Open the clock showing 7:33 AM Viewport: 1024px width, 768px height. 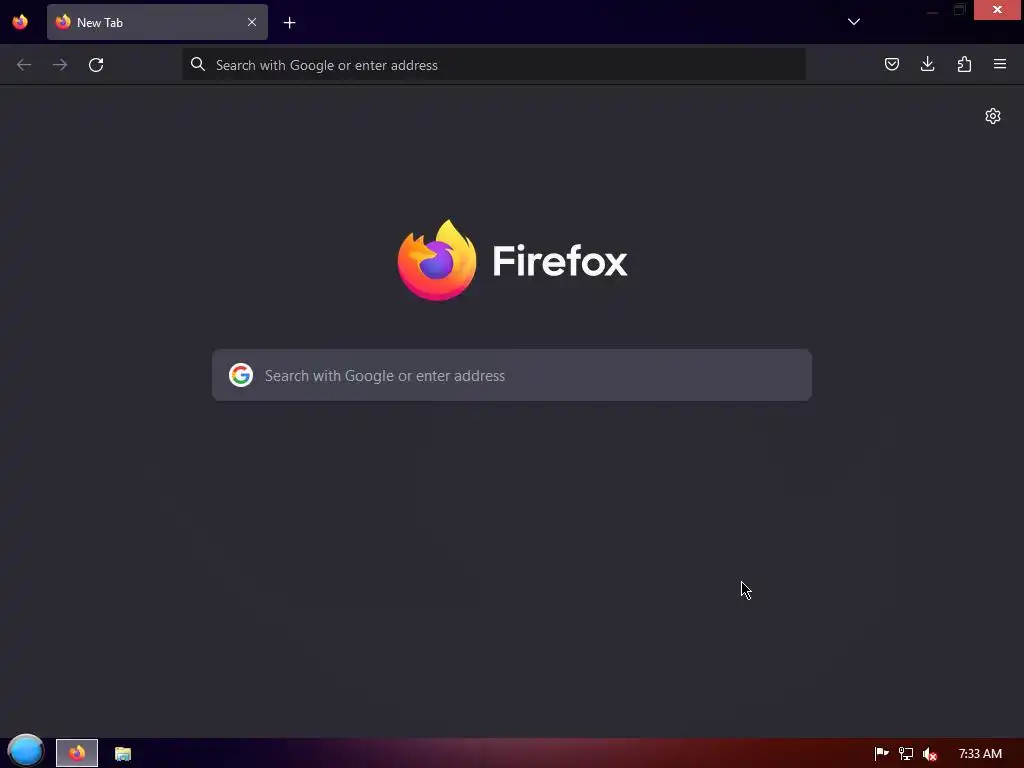(980, 754)
